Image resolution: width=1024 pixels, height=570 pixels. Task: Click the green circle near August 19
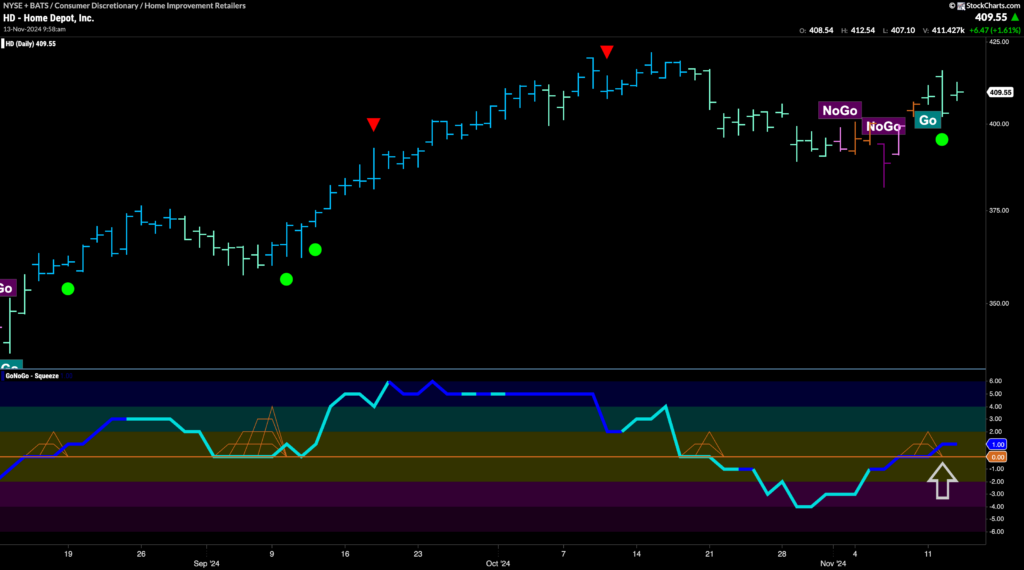[68, 289]
